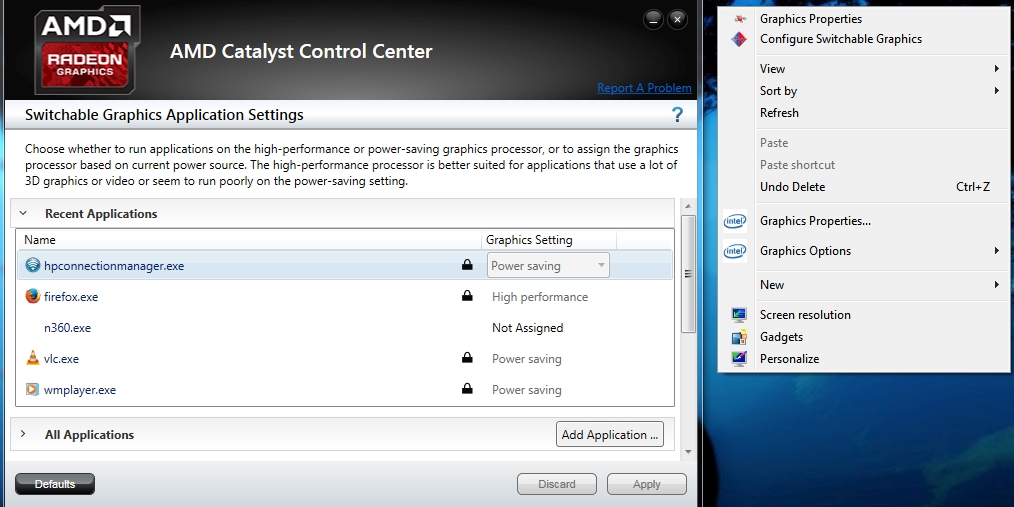Image resolution: width=1014 pixels, height=507 pixels.
Task: Click the lock icon on firefox.exe row
Action: coord(466,297)
